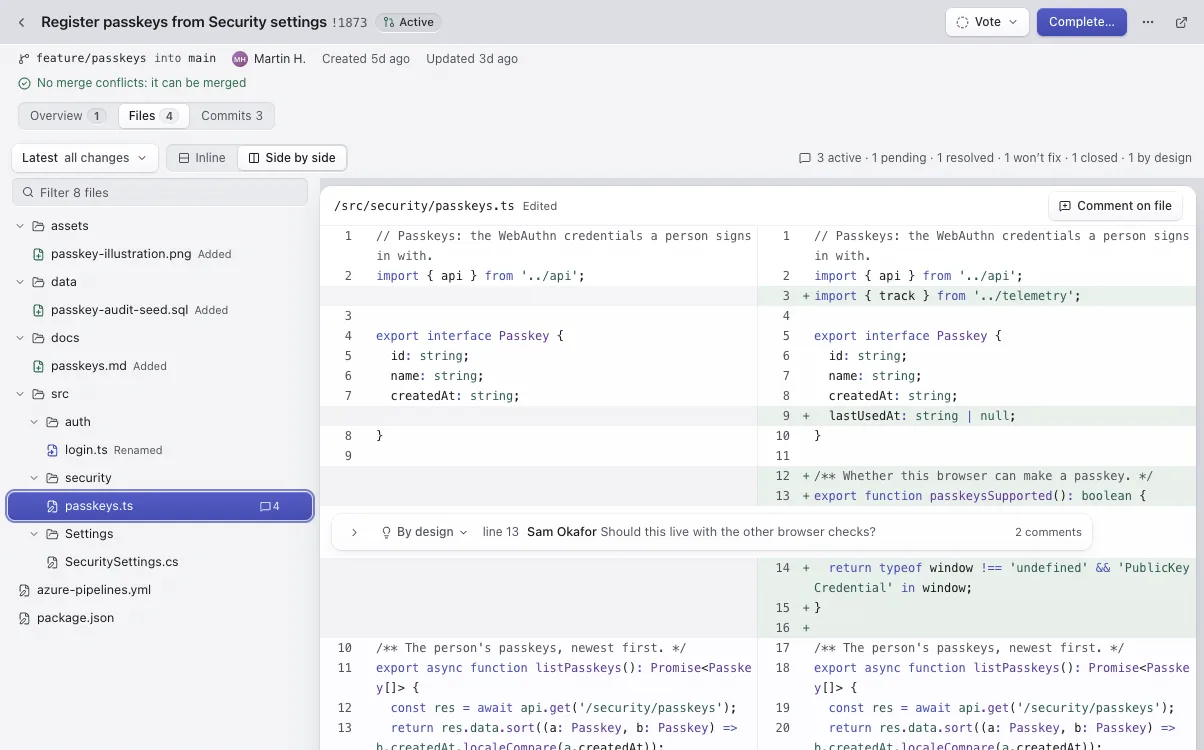Click the Complete... button

[x=1082, y=22]
